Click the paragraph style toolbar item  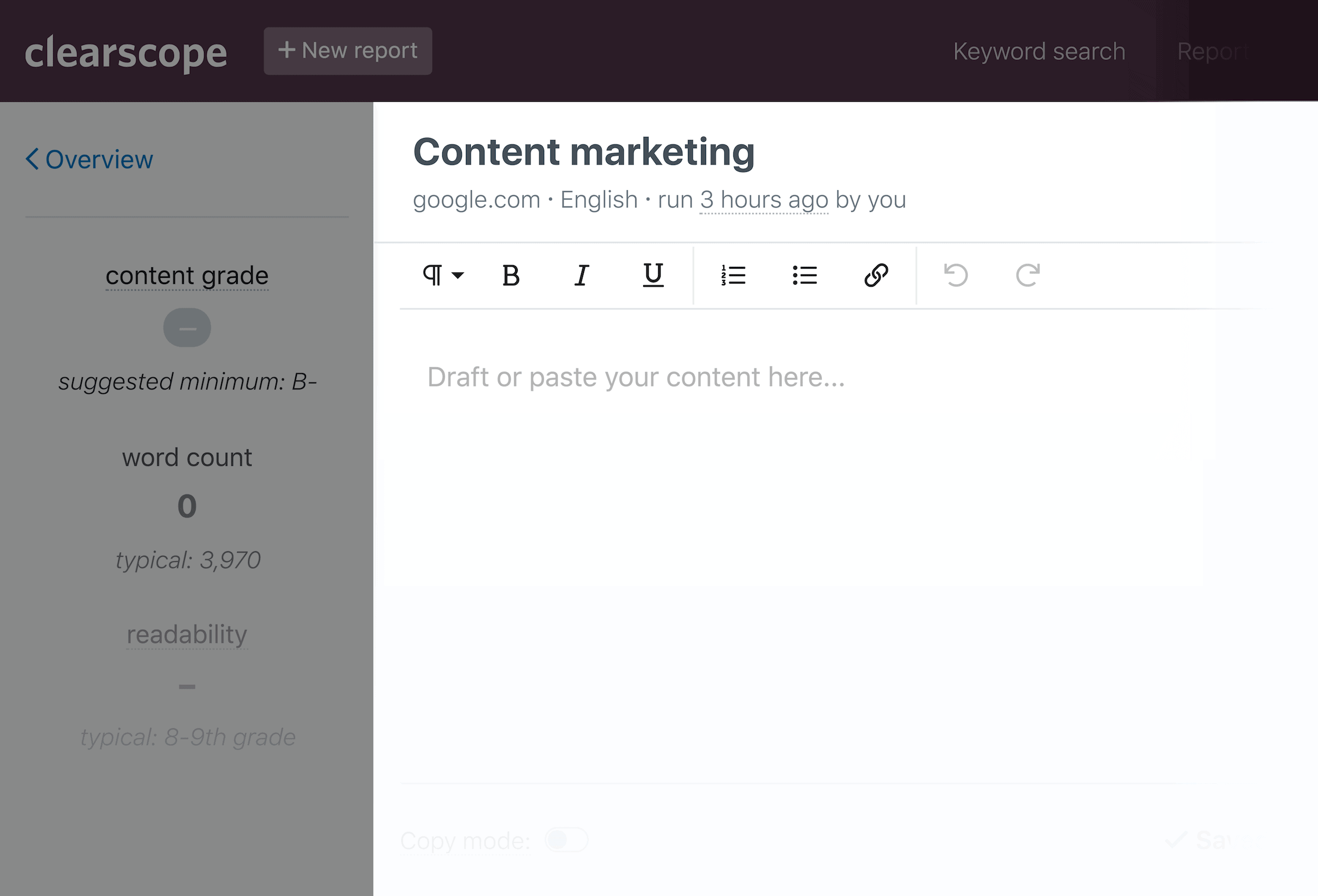(440, 275)
